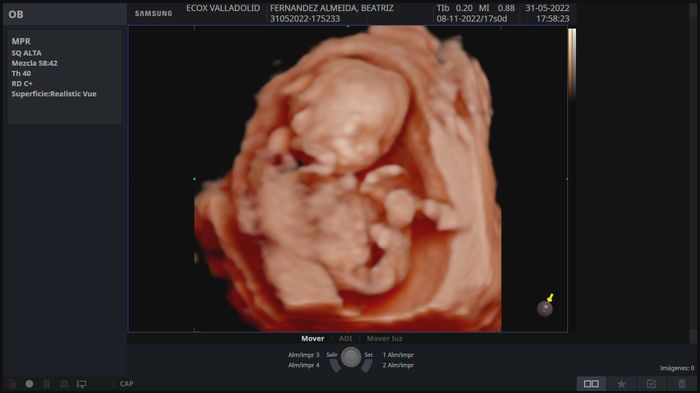Image resolution: width=700 pixels, height=393 pixels.
Task: Click the Set trackball label
Action: [x=368, y=355]
